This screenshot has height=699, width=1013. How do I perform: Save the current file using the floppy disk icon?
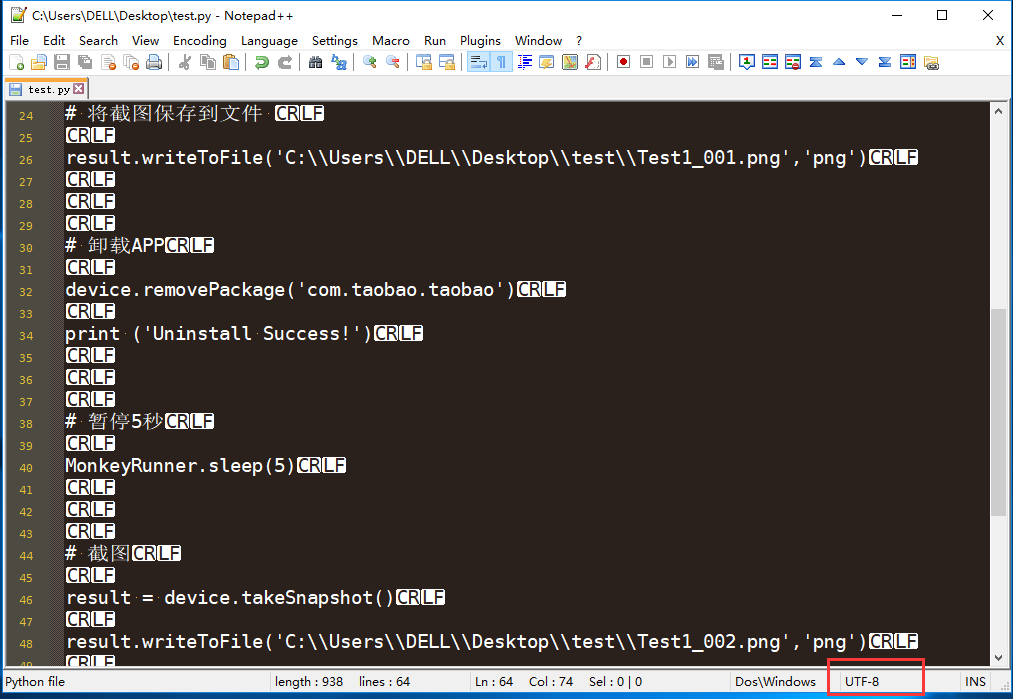pyautogui.click(x=62, y=63)
